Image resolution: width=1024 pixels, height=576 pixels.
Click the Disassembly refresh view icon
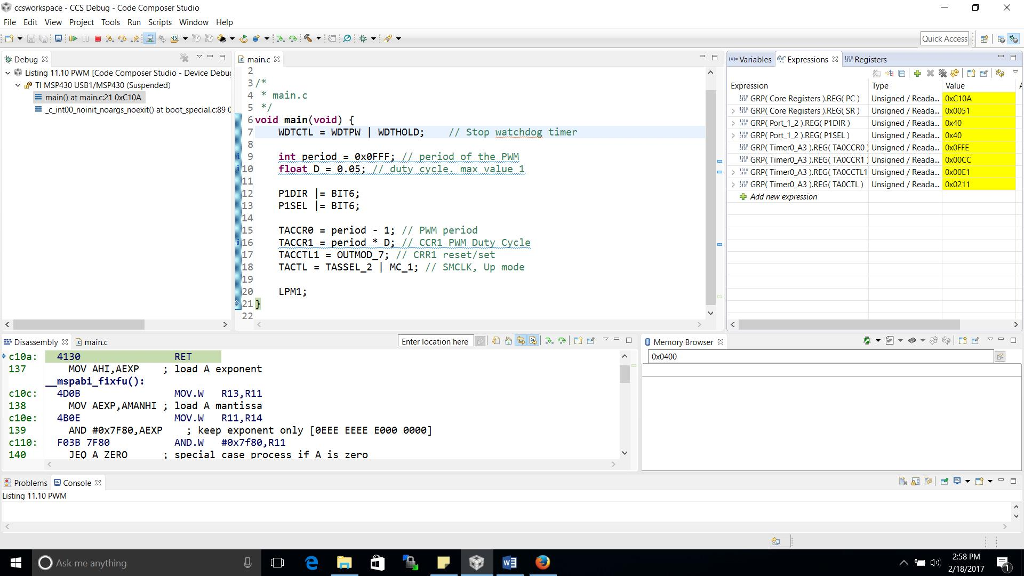point(496,341)
